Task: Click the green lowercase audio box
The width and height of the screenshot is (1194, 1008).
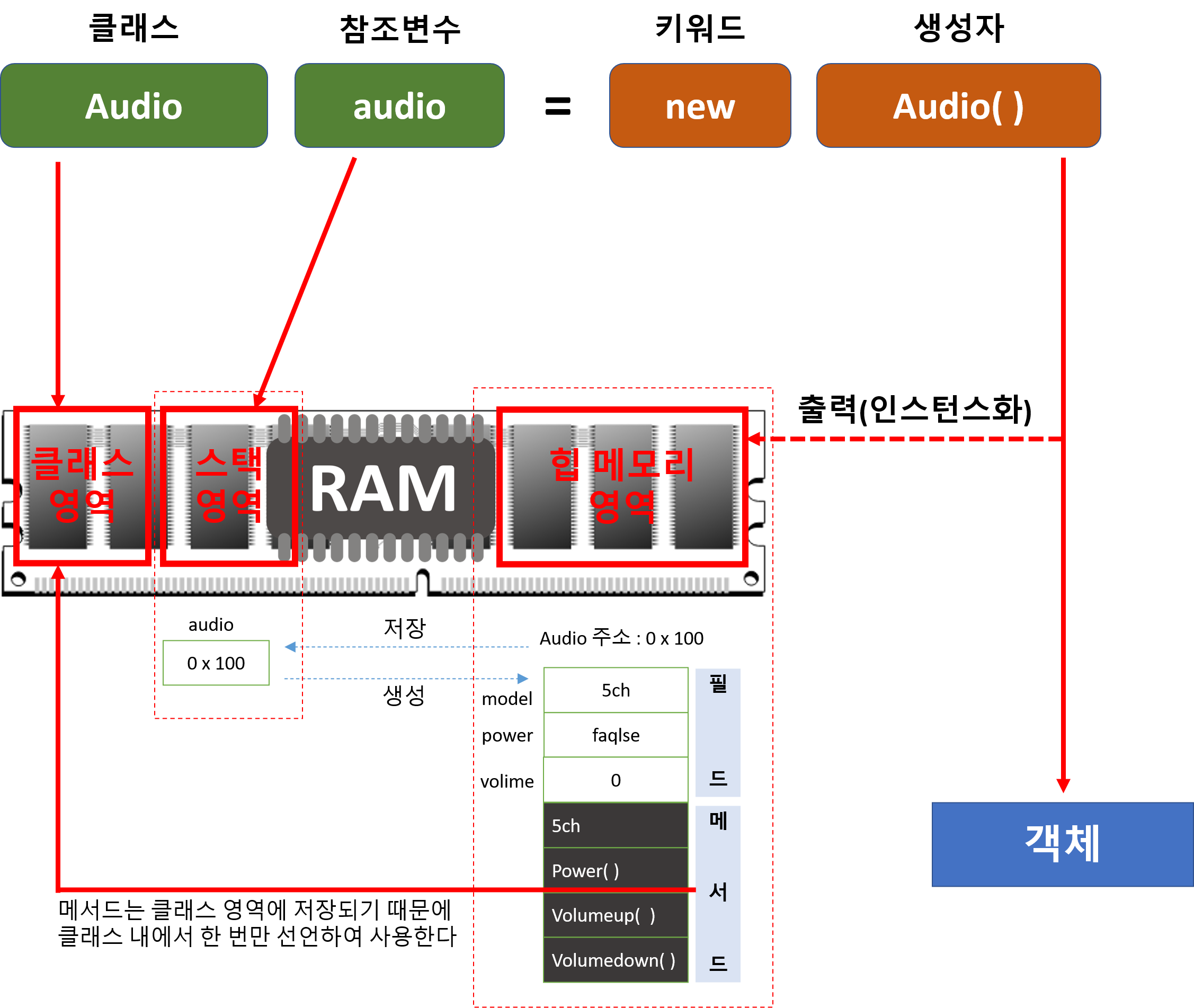Action: click(x=399, y=106)
